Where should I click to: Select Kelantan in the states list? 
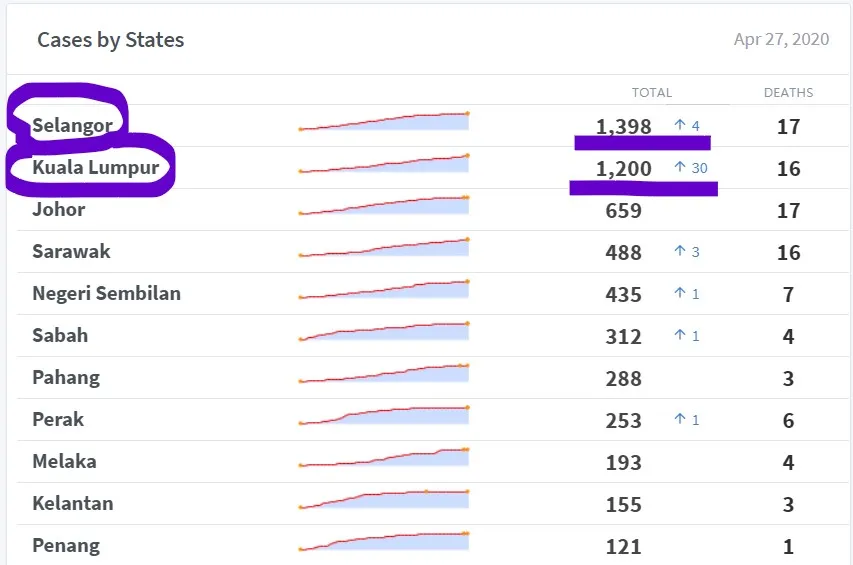click(x=73, y=504)
